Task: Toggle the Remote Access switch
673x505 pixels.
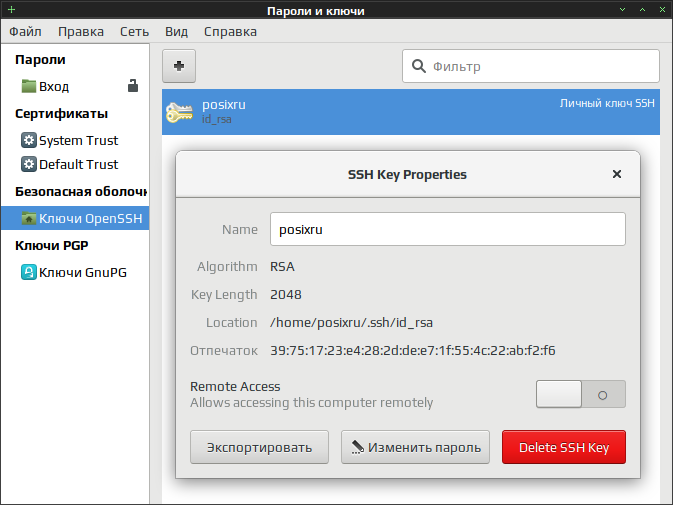Action: click(581, 394)
